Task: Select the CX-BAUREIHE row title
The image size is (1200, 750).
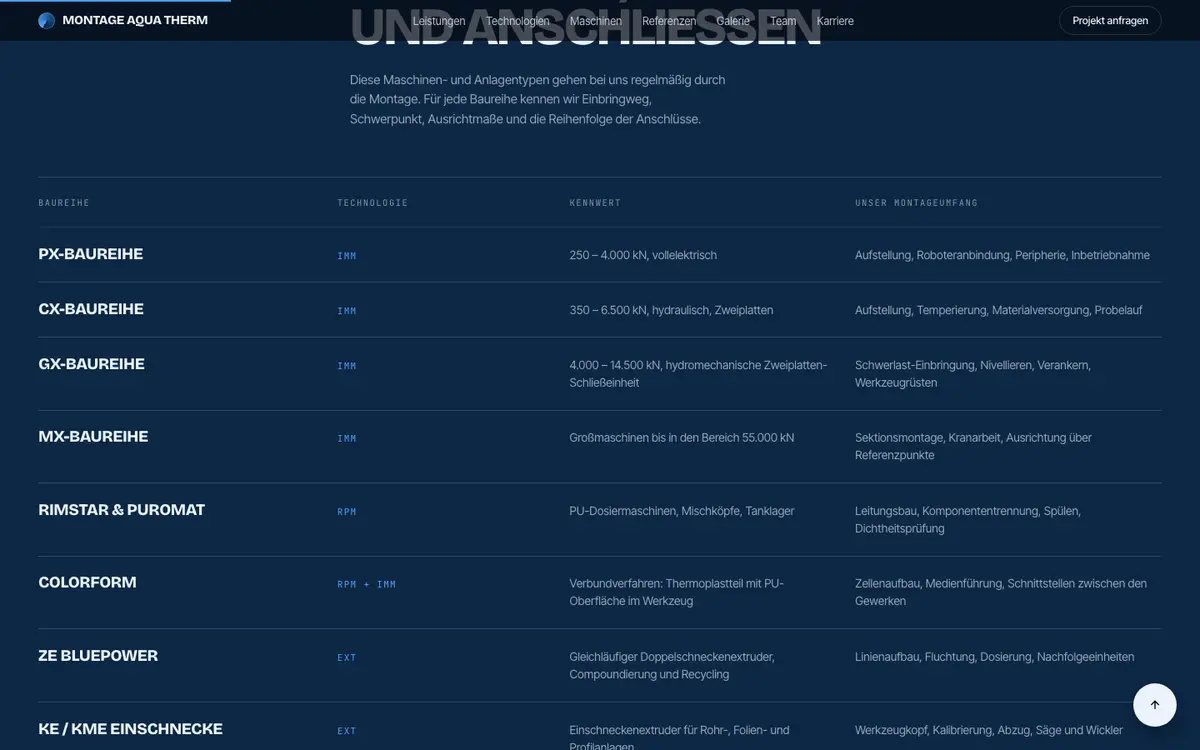Action: [91, 309]
